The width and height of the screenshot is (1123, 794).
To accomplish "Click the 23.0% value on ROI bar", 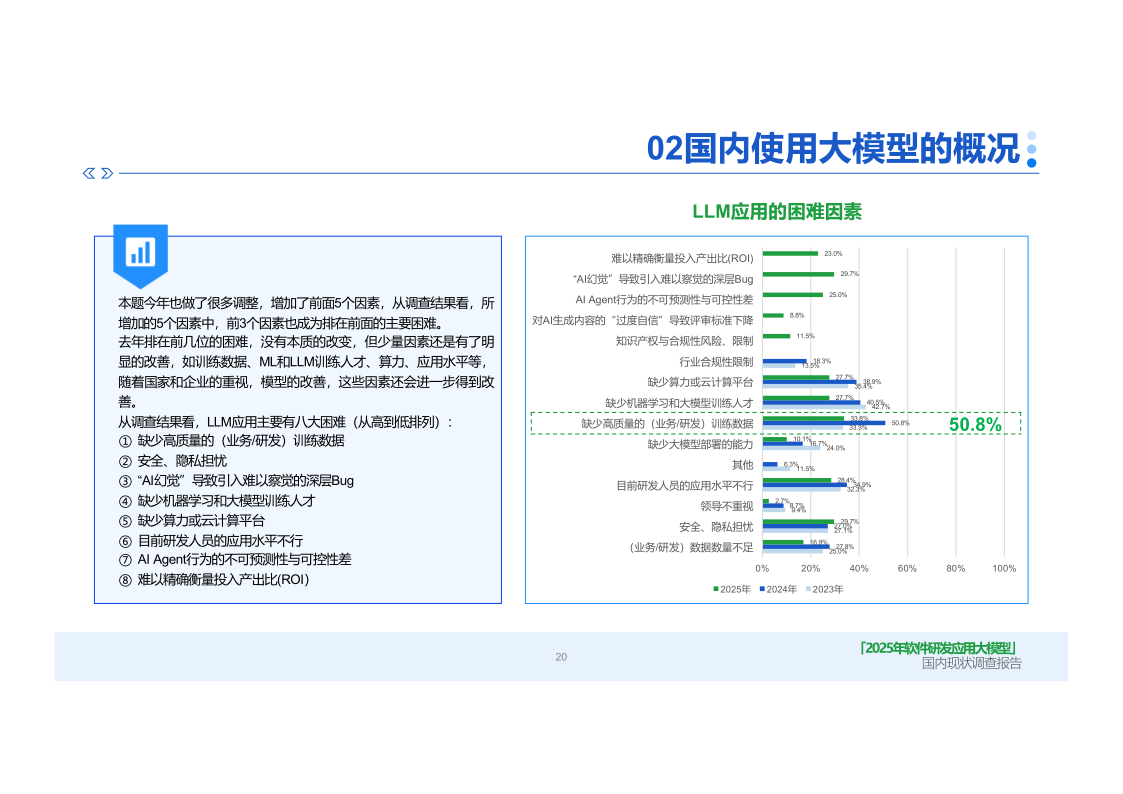I will pos(833,253).
